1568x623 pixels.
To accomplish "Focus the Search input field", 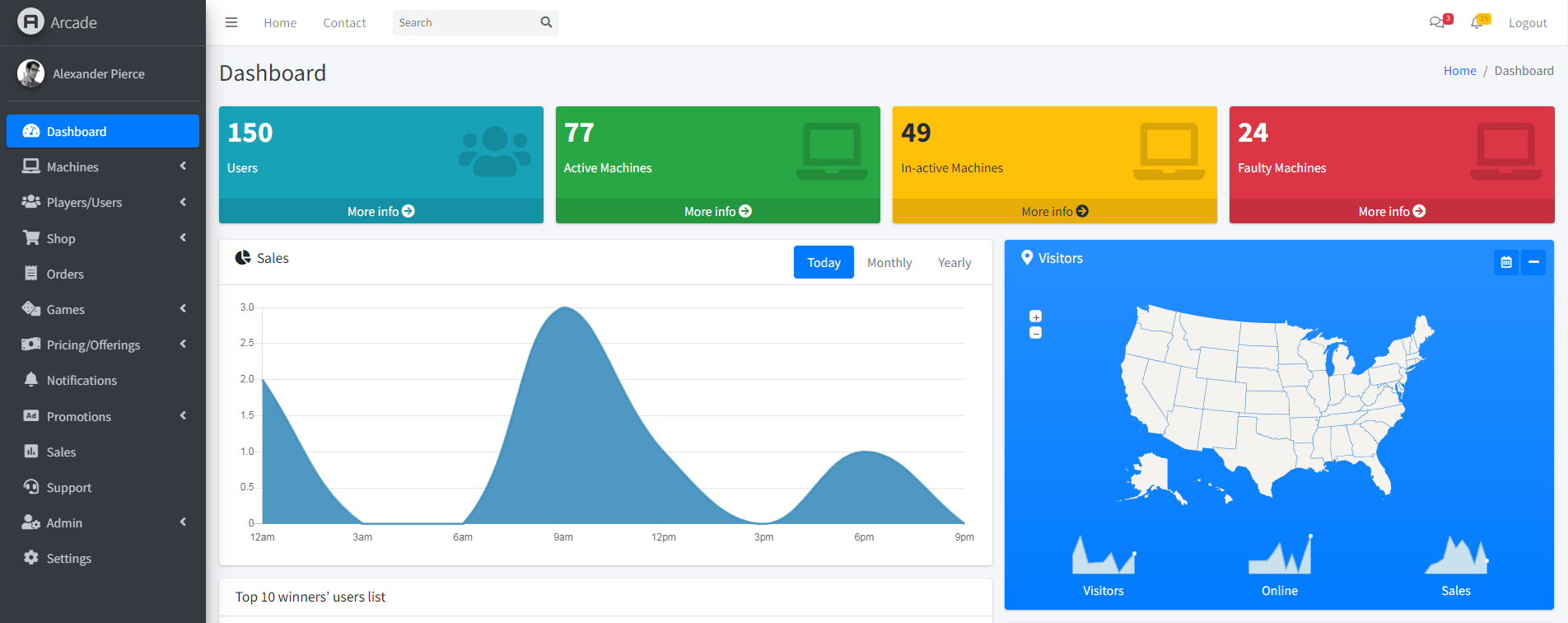I will [464, 22].
